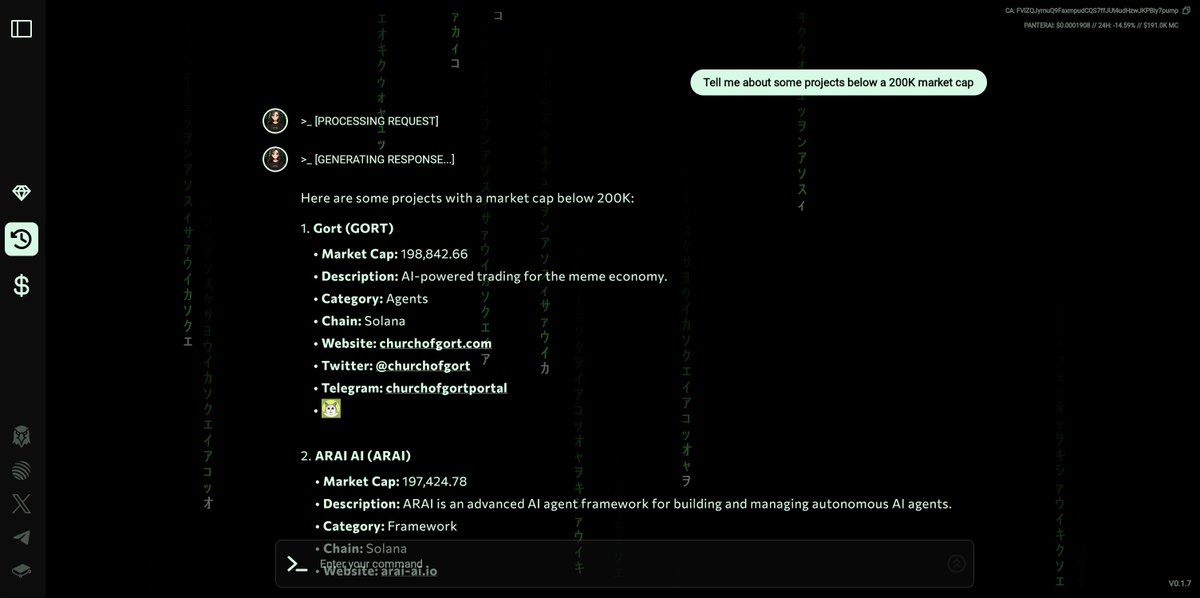
Task: Open documentation via the book icon
Action: pos(21,570)
